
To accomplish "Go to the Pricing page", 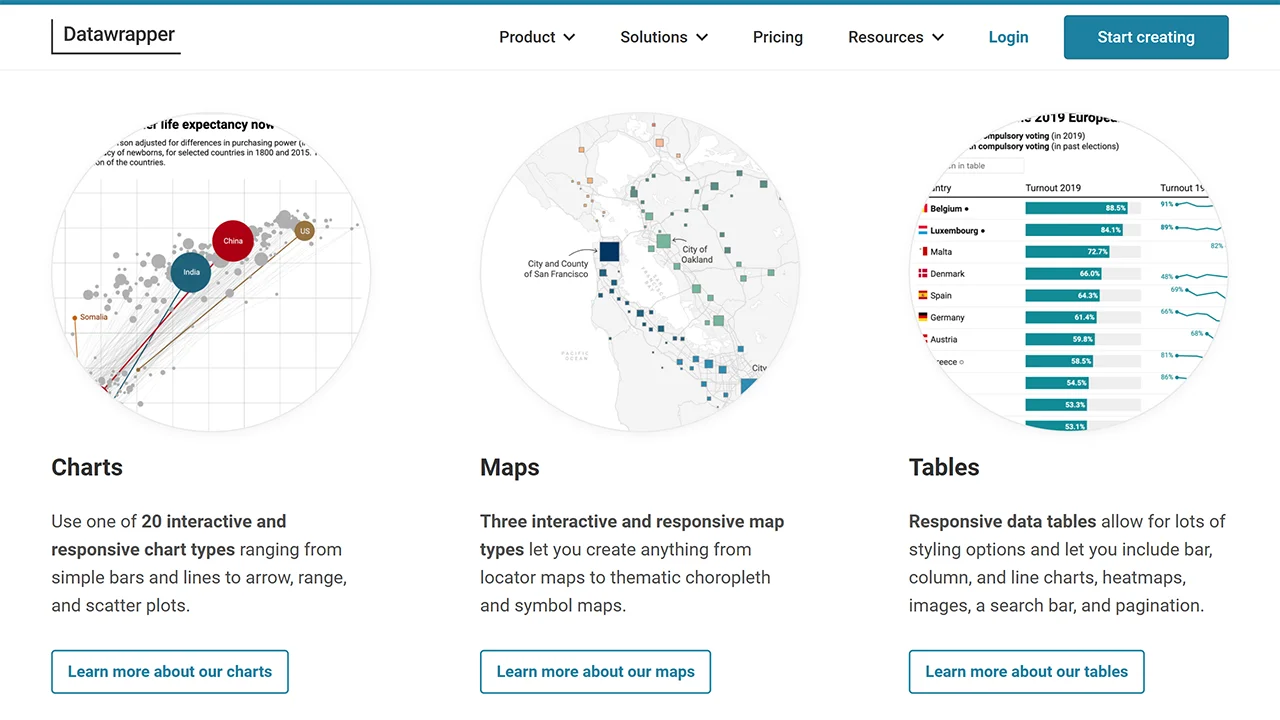I will (777, 37).
